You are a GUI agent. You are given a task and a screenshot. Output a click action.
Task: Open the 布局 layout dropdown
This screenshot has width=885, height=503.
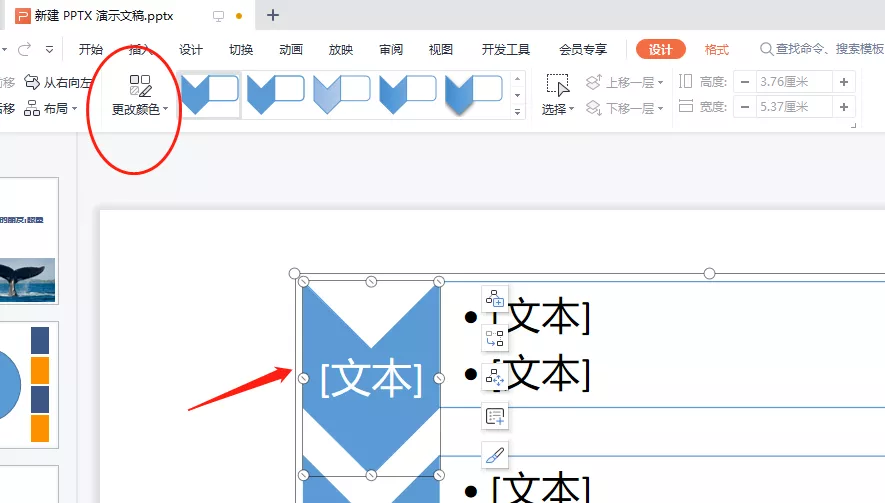51,108
